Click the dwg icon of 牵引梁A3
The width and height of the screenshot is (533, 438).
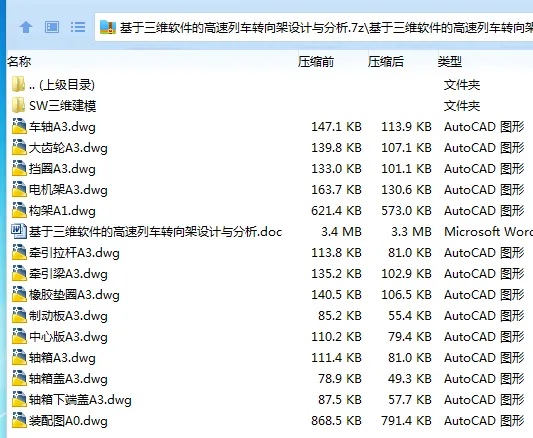click(x=19, y=274)
